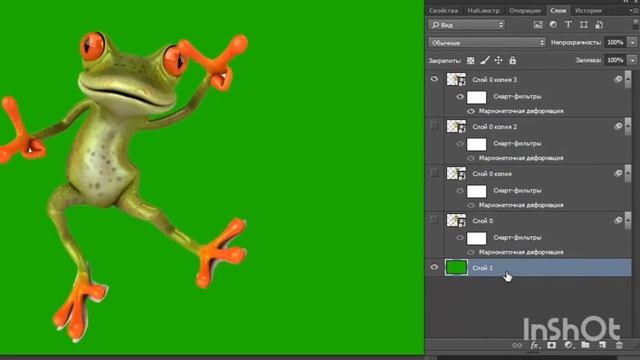Toggle puppet warp filter eye under Слой 0 копия 3
The image size is (640, 360).
point(471,111)
